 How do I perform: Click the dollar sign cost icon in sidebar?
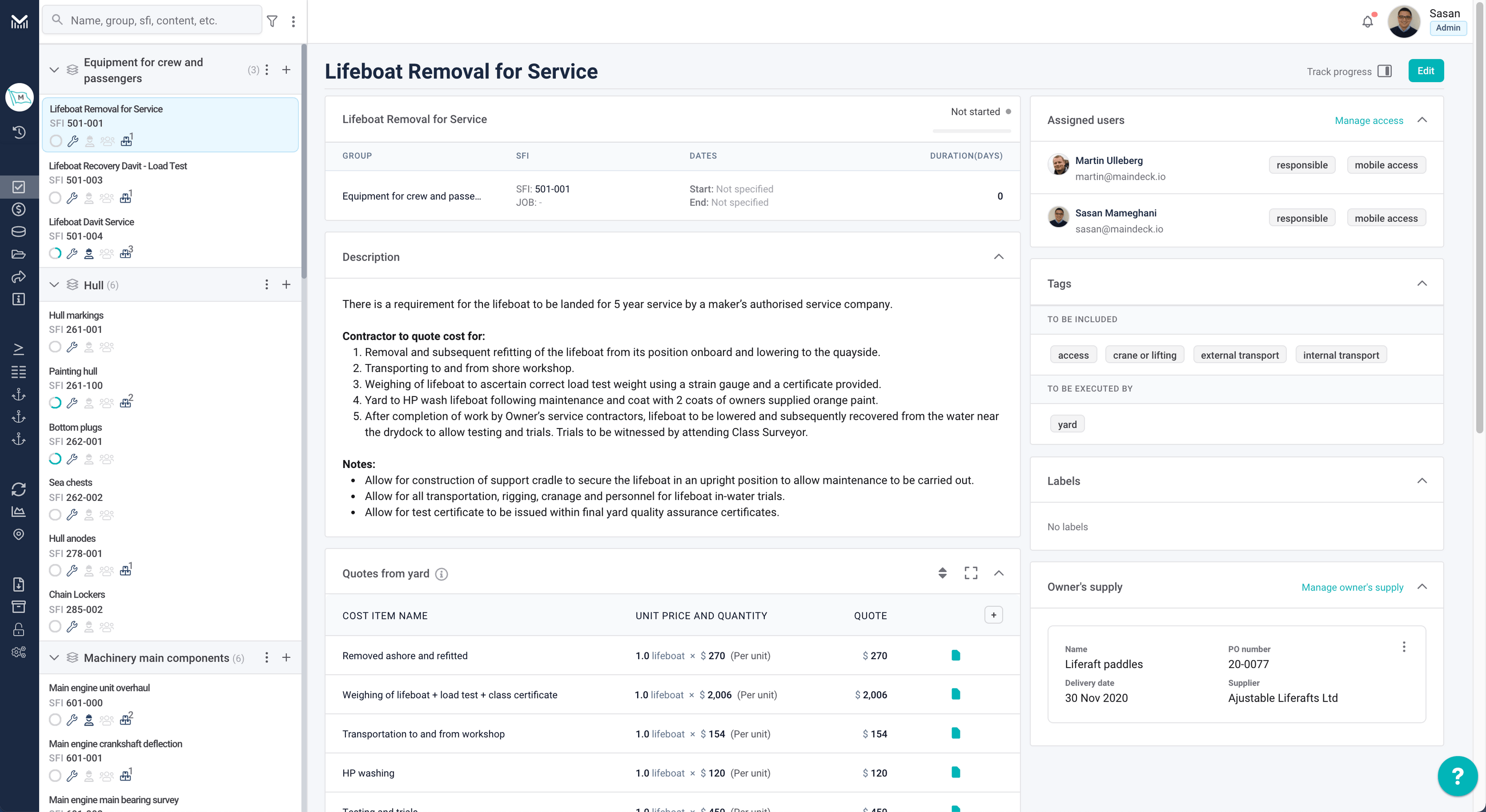coord(19,209)
